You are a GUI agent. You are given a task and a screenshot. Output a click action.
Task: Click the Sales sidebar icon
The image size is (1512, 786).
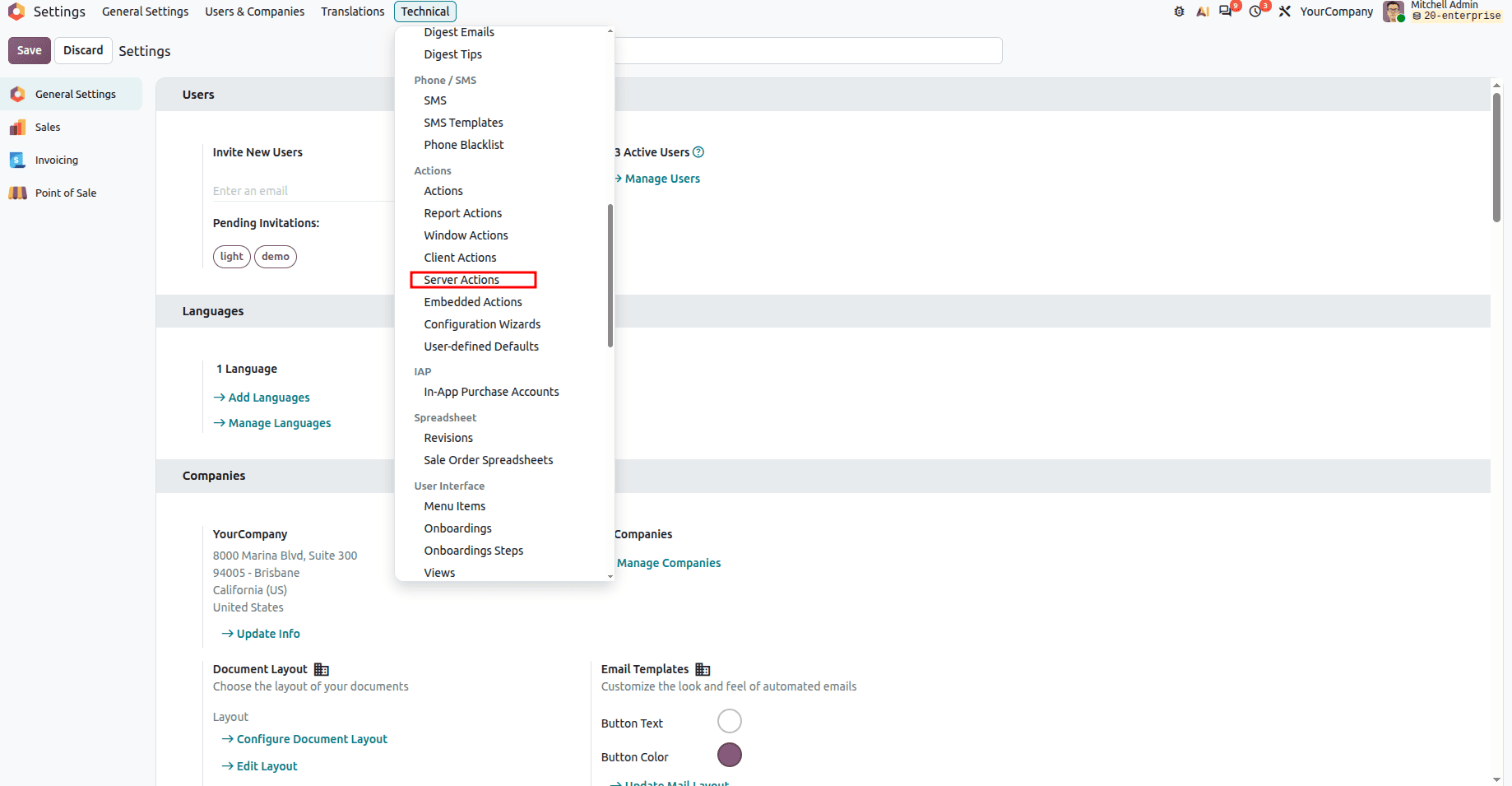pyautogui.click(x=17, y=127)
